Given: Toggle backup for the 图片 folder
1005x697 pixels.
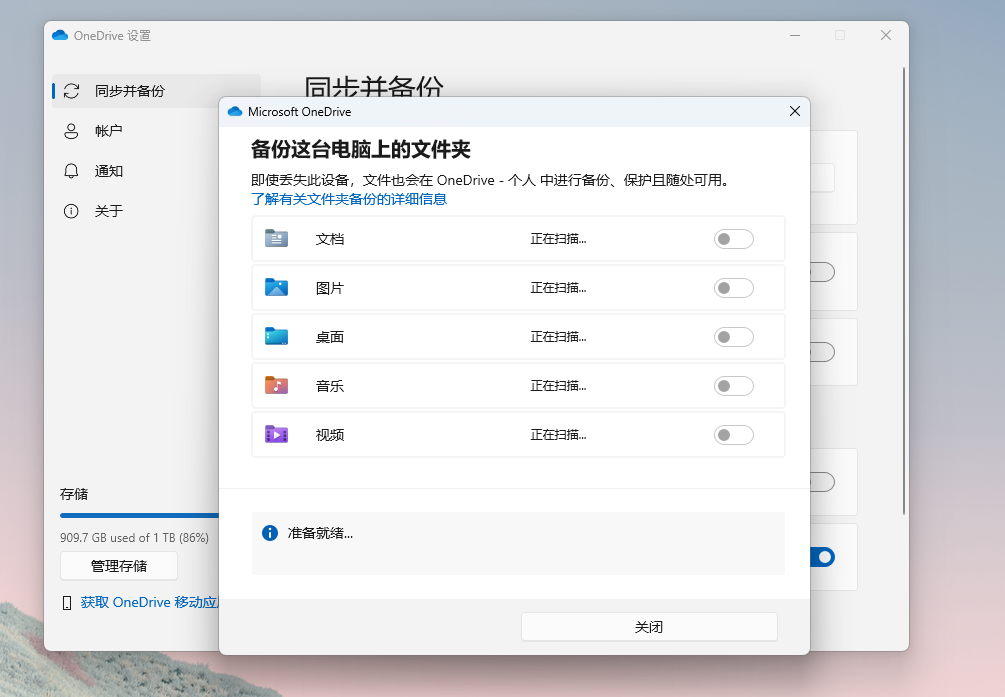Looking at the screenshot, I should click(734, 288).
